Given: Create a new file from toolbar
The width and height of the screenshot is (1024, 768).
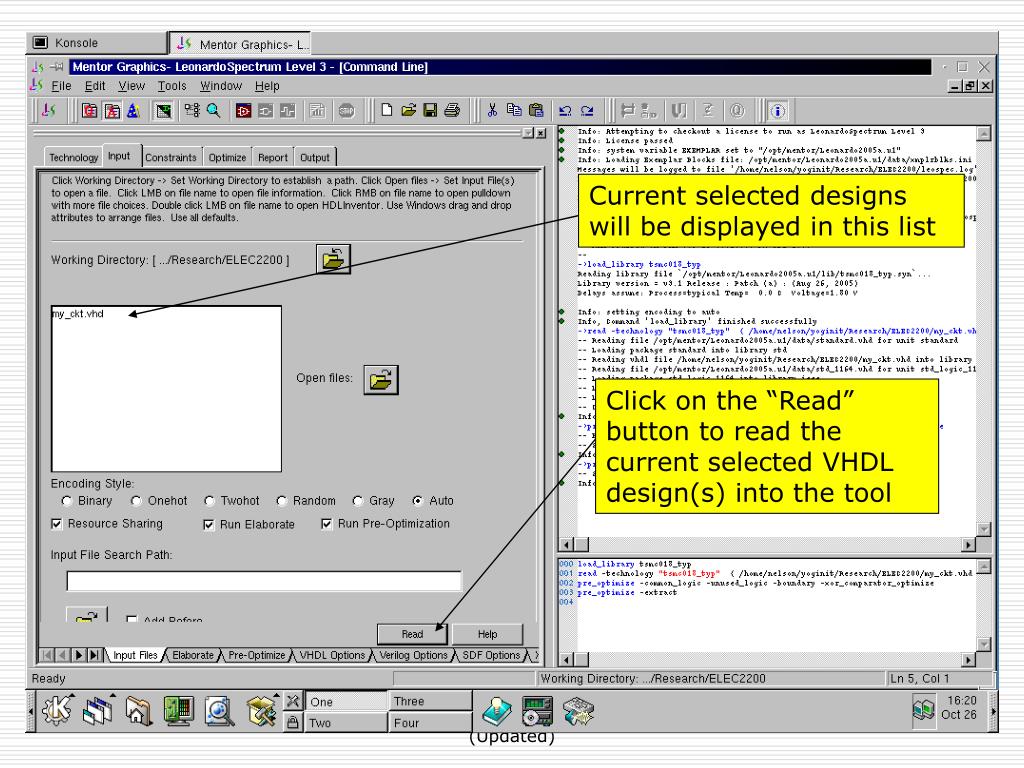Looking at the screenshot, I should (x=387, y=110).
